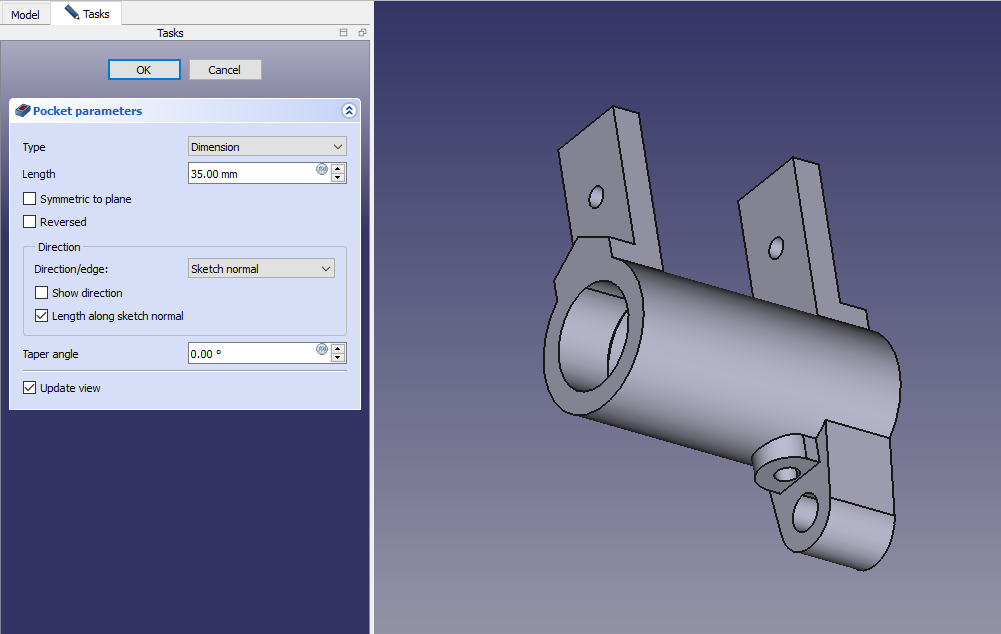Disable the Update view checkbox
The height and width of the screenshot is (634, 1001).
(x=30, y=388)
